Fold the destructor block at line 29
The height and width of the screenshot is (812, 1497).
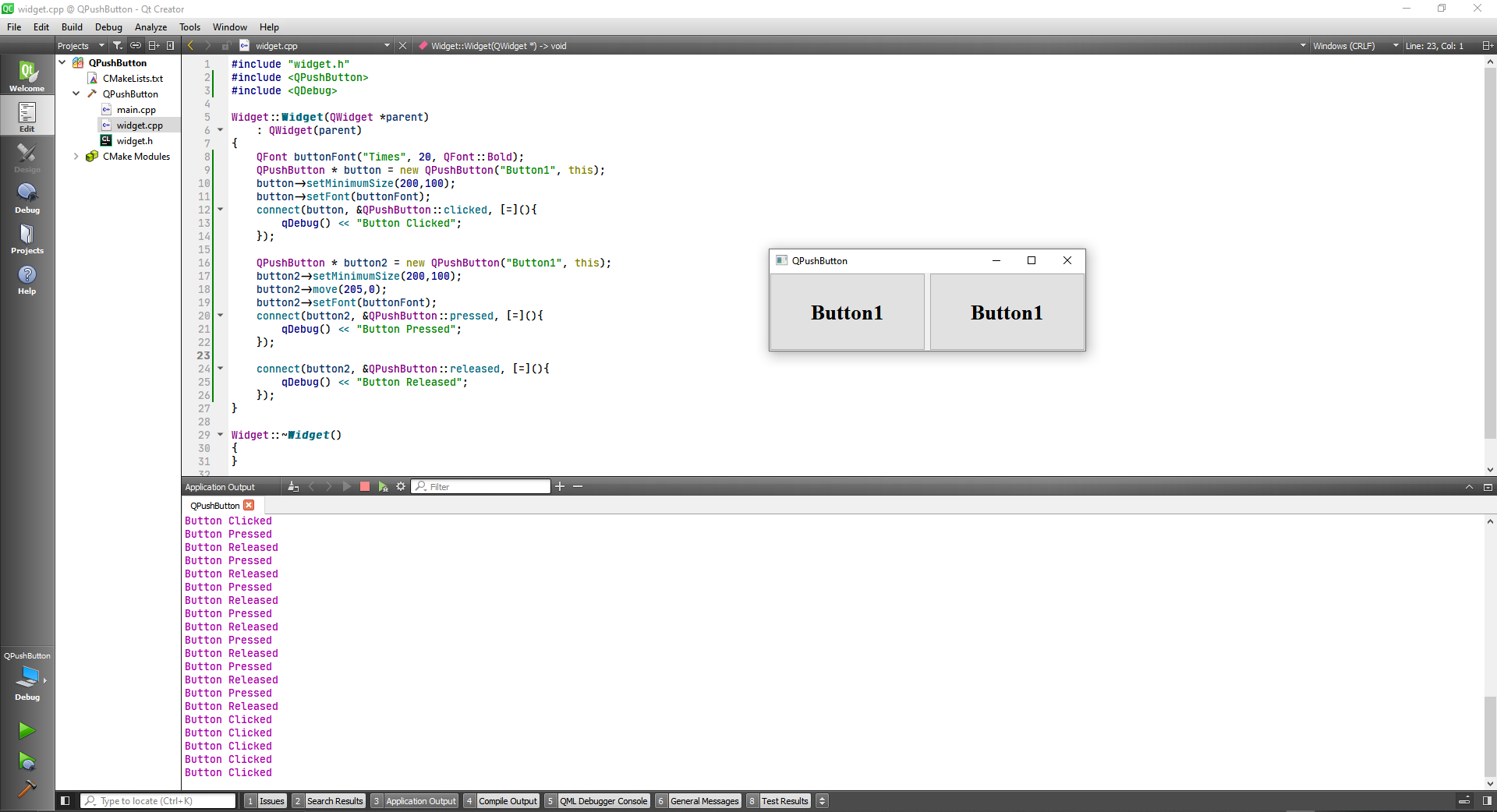tap(220, 435)
